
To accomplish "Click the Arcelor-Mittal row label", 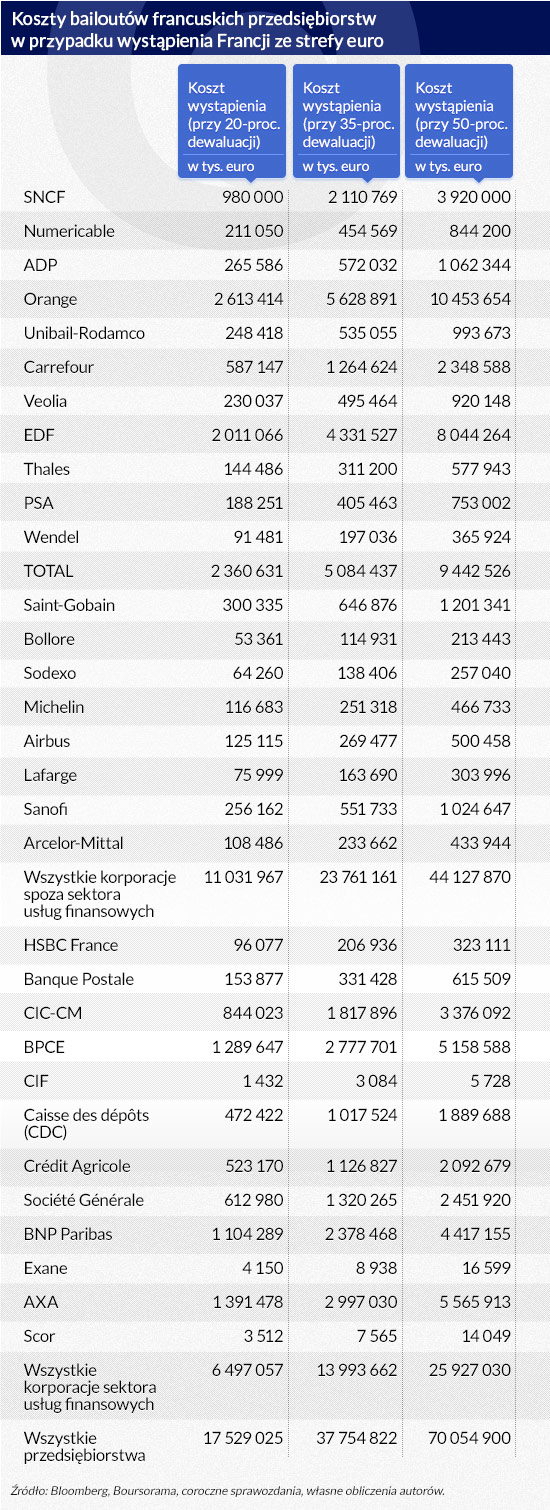I will click(x=74, y=843).
